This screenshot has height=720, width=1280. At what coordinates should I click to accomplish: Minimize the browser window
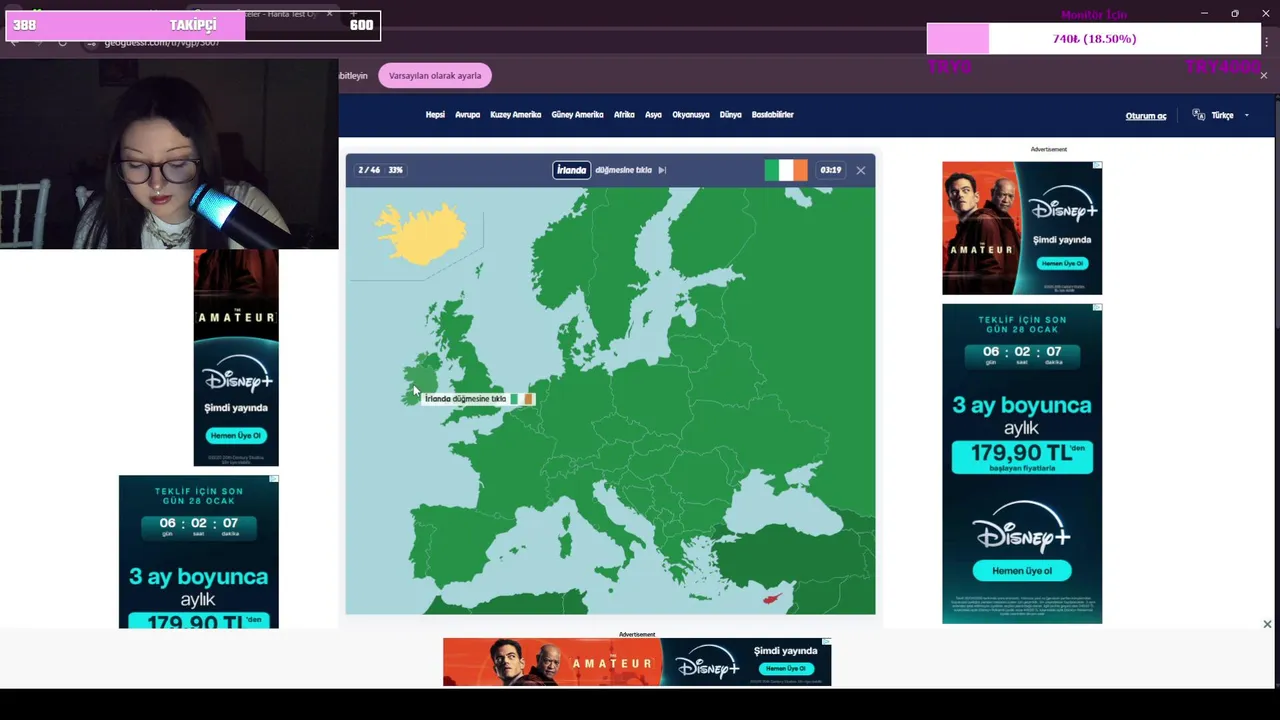tap(1204, 13)
